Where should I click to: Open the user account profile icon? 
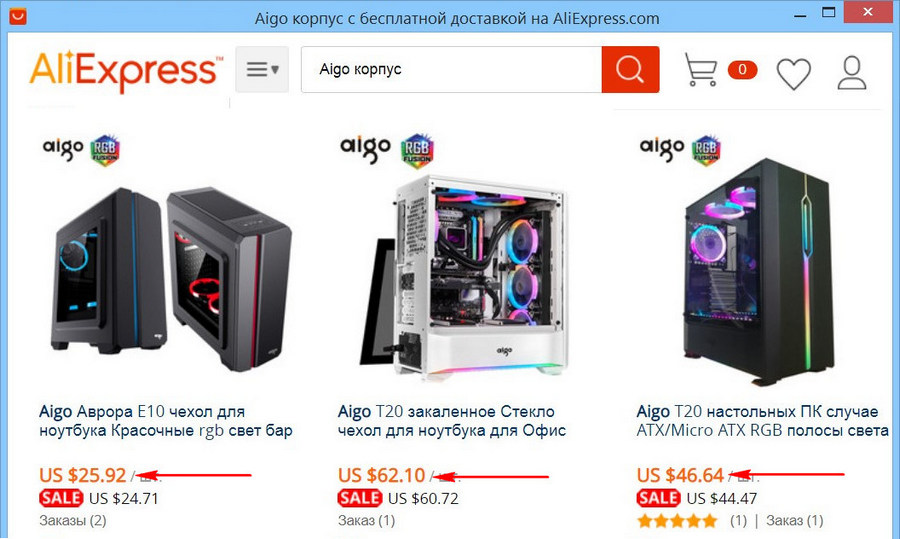coord(852,72)
